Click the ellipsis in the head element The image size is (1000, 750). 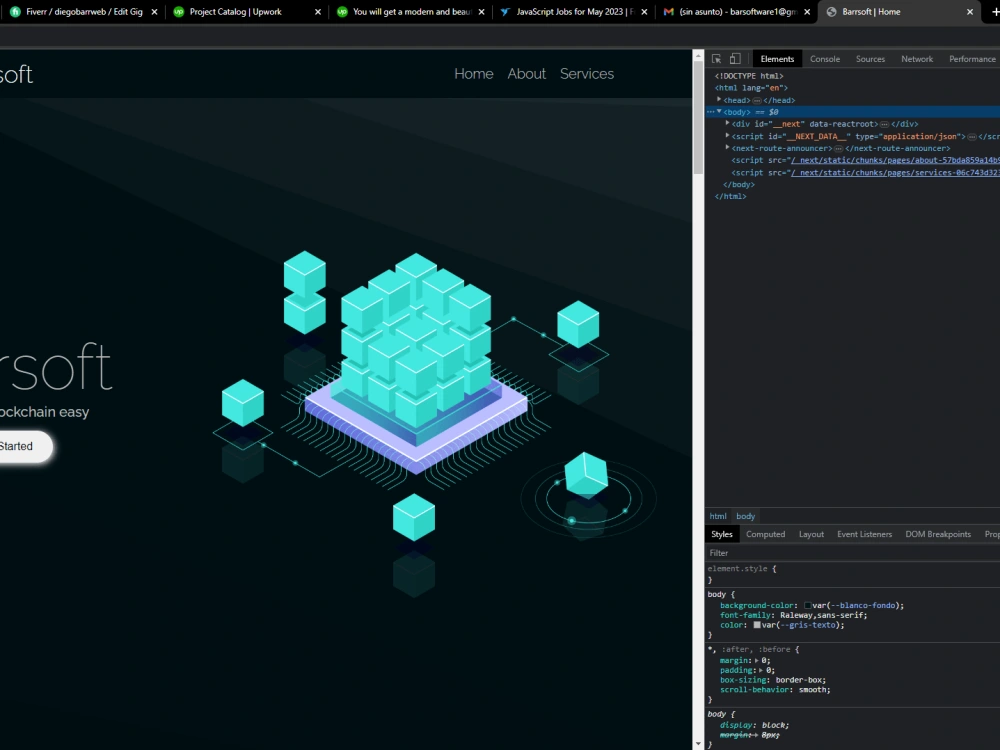pyautogui.click(x=757, y=101)
